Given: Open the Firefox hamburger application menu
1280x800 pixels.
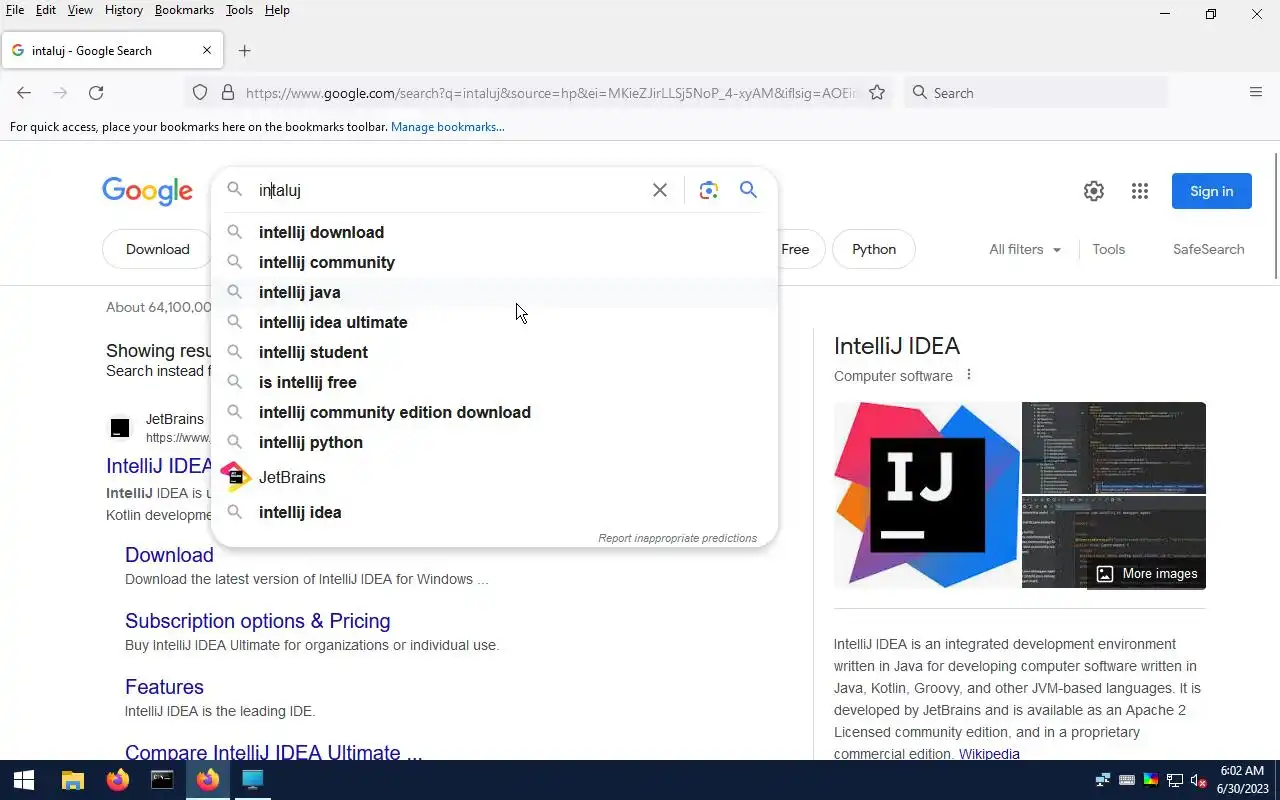Looking at the screenshot, I should pos(1256,93).
